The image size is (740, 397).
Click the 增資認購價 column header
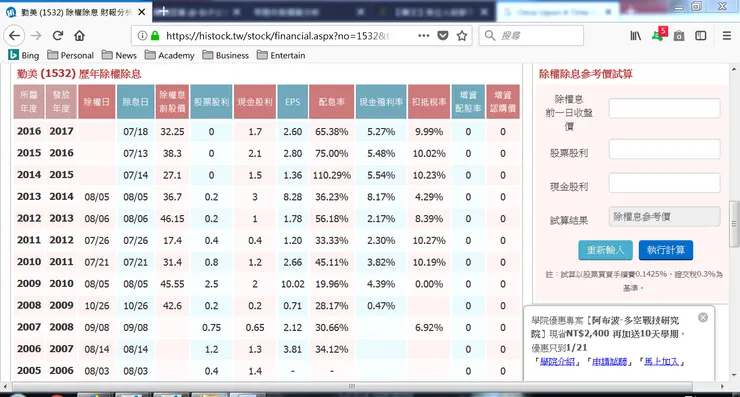[503, 101]
